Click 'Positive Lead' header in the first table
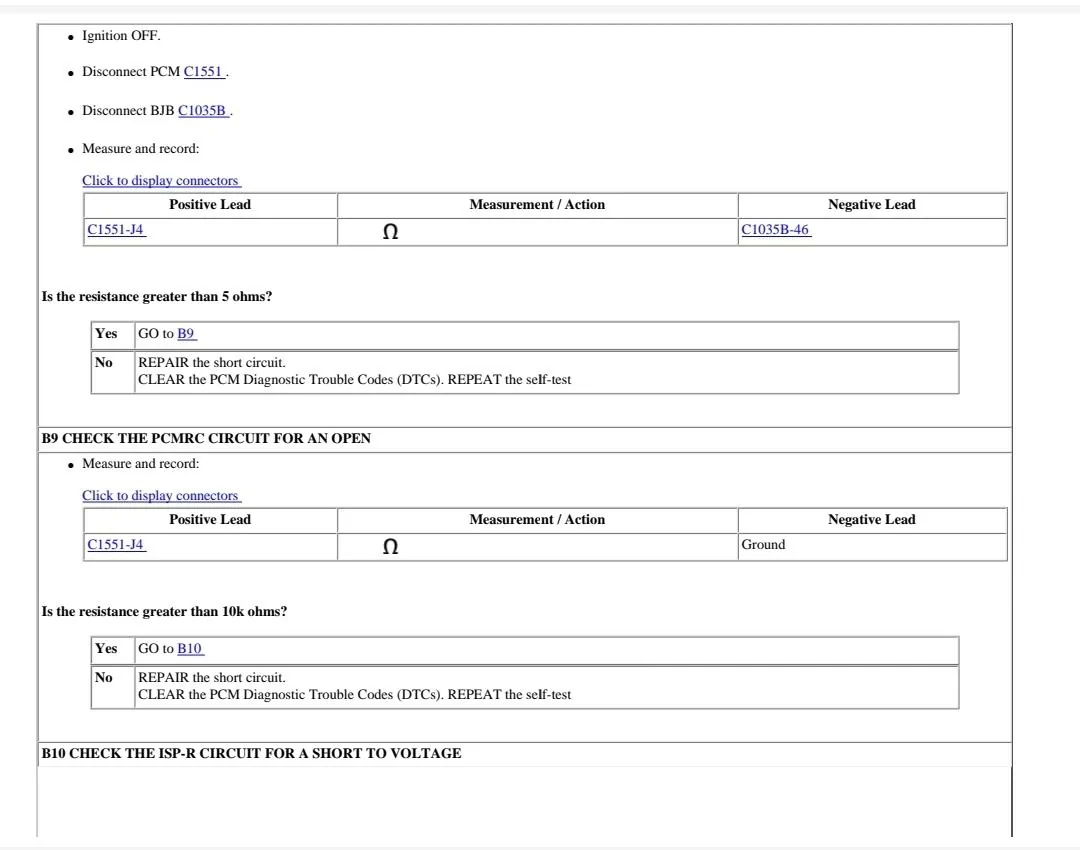 pos(210,205)
